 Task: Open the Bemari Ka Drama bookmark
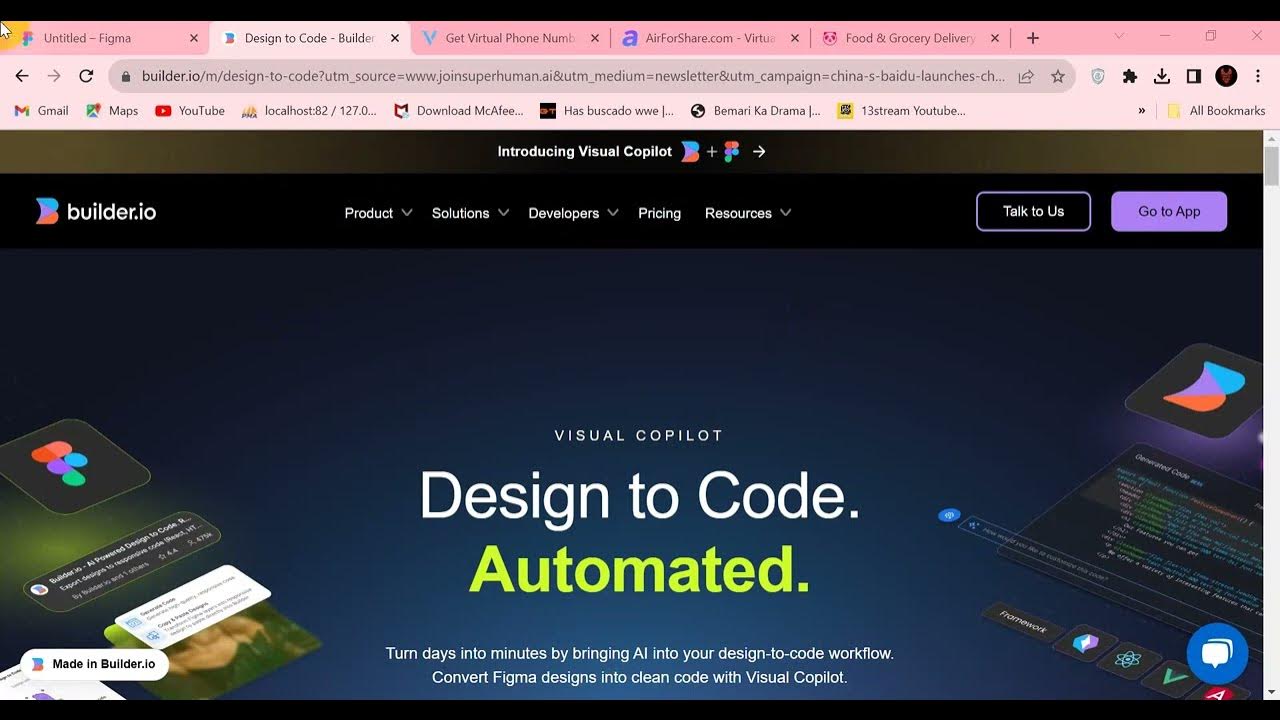(x=756, y=111)
